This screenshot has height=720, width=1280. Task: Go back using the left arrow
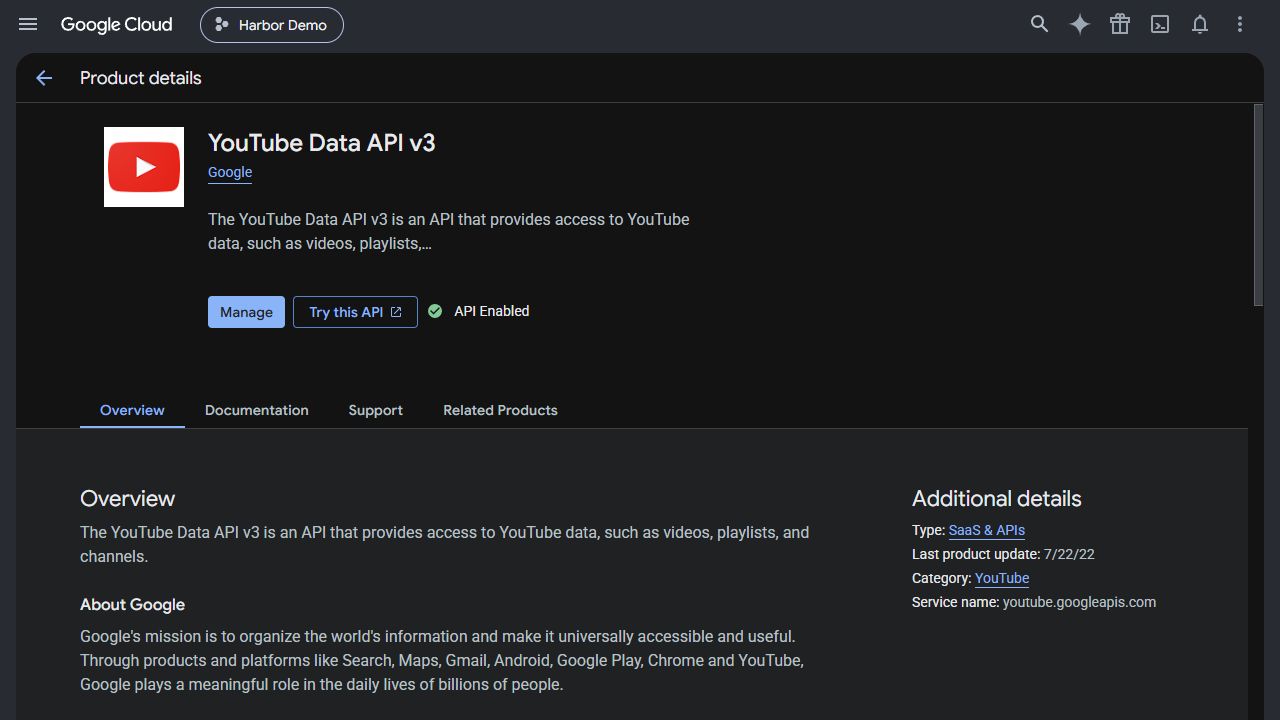[x=44, y=78]
